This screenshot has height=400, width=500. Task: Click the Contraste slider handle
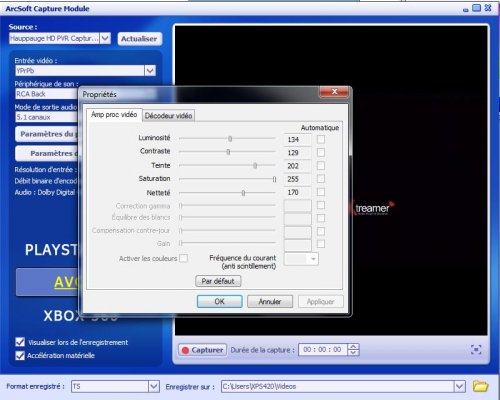228,152
